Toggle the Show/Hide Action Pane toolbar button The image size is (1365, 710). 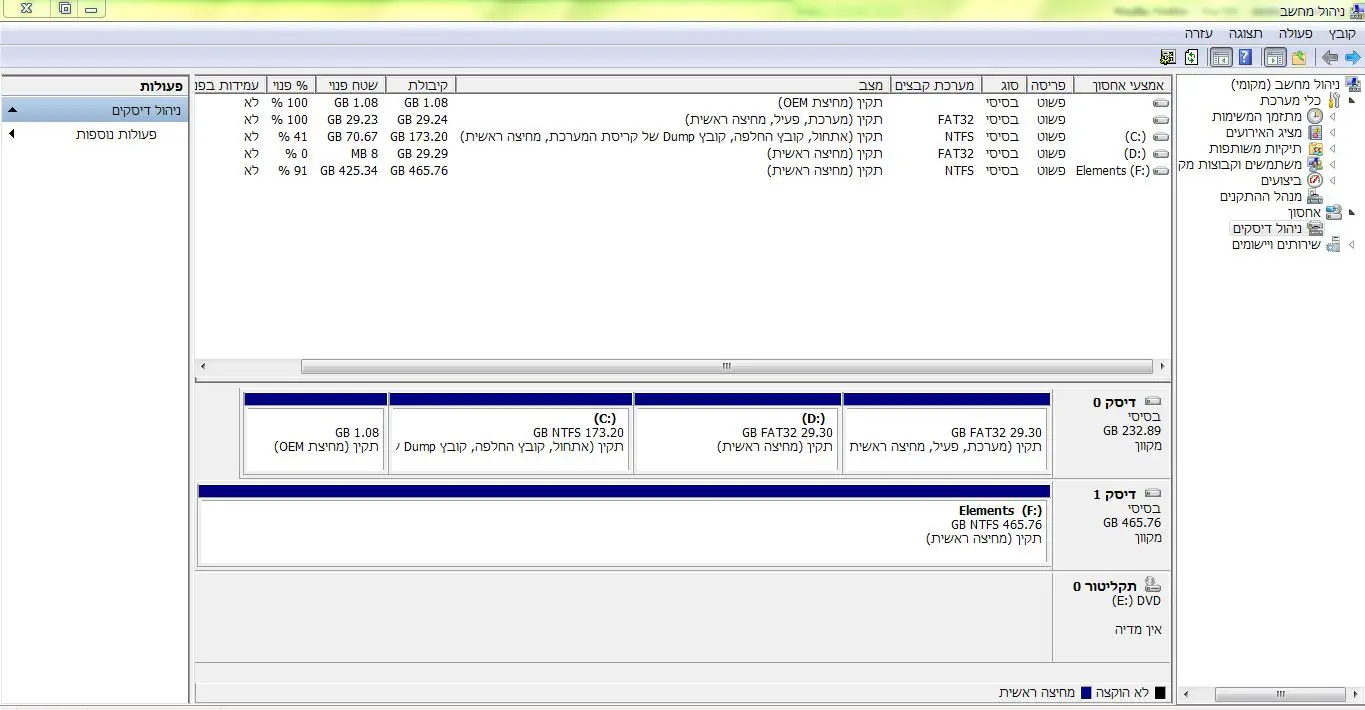tap(1221, 58)
